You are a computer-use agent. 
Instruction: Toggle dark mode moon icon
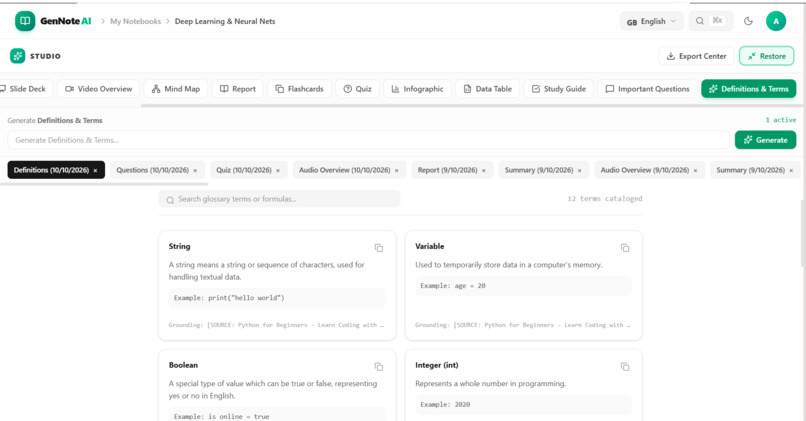pos(748,21)
